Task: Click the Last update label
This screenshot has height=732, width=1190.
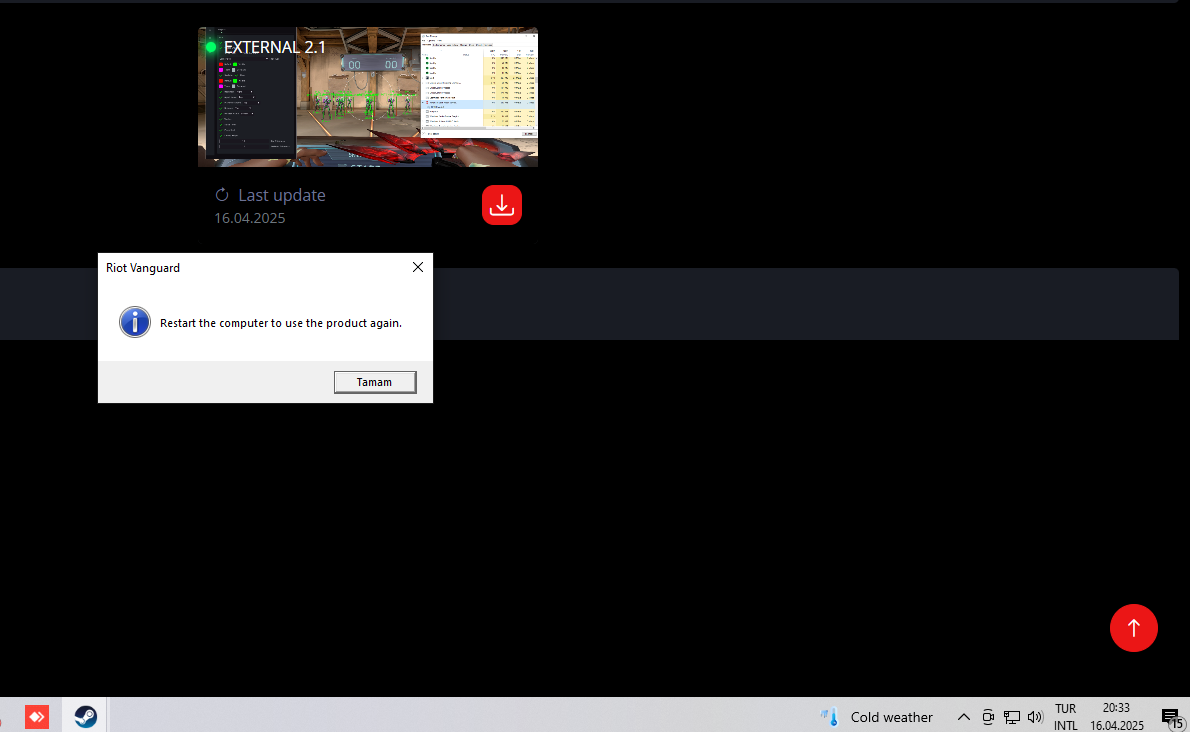Action: click(x=282, y=195)
